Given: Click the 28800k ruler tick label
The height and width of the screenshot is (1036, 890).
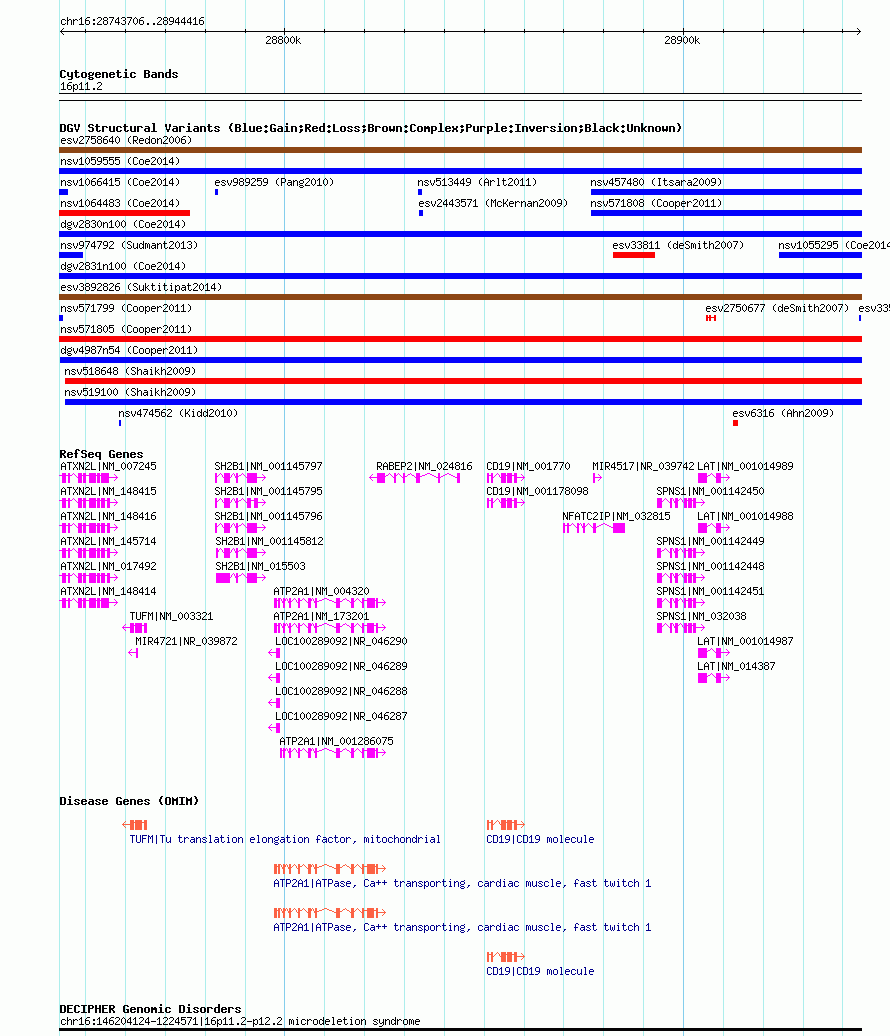Looking at the screenshot, I should tap(283, 40).
